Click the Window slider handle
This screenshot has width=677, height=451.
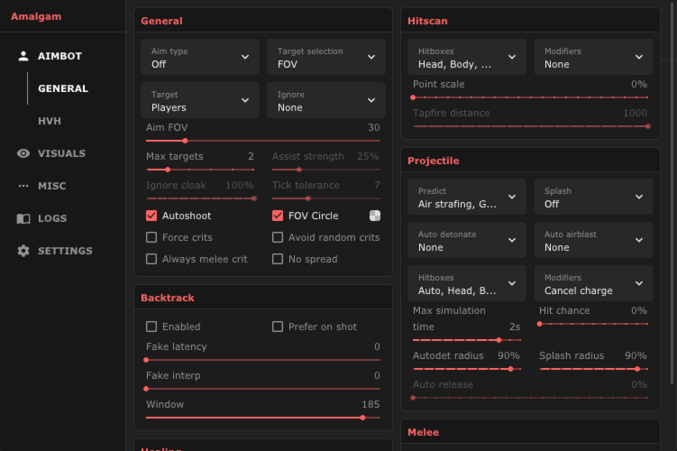click(363, 418)
